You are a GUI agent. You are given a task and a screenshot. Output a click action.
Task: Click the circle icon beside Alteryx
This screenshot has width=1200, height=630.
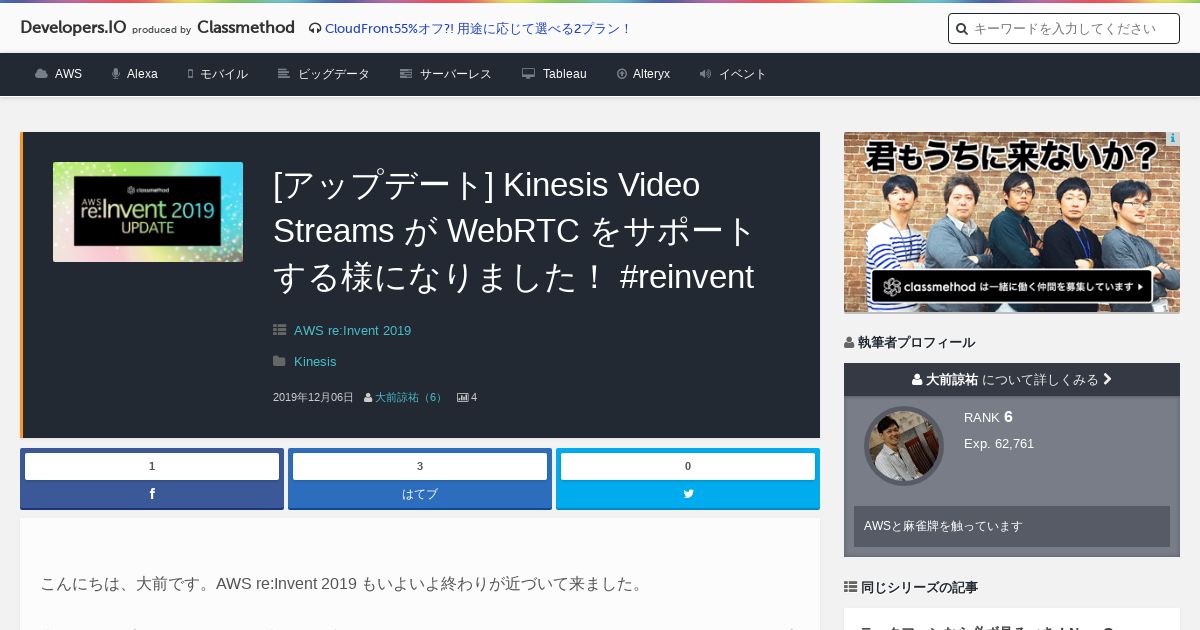[x=622, y=74]
